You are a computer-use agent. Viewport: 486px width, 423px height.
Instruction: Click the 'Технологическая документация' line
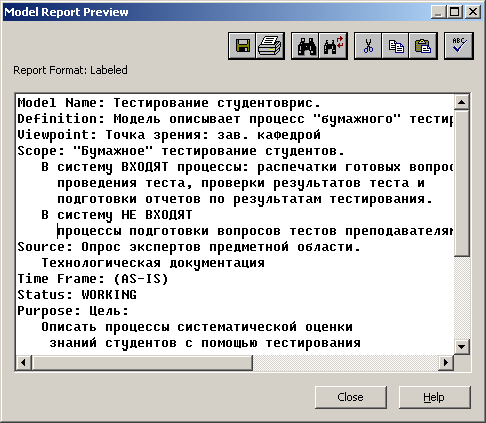point(153,263)
